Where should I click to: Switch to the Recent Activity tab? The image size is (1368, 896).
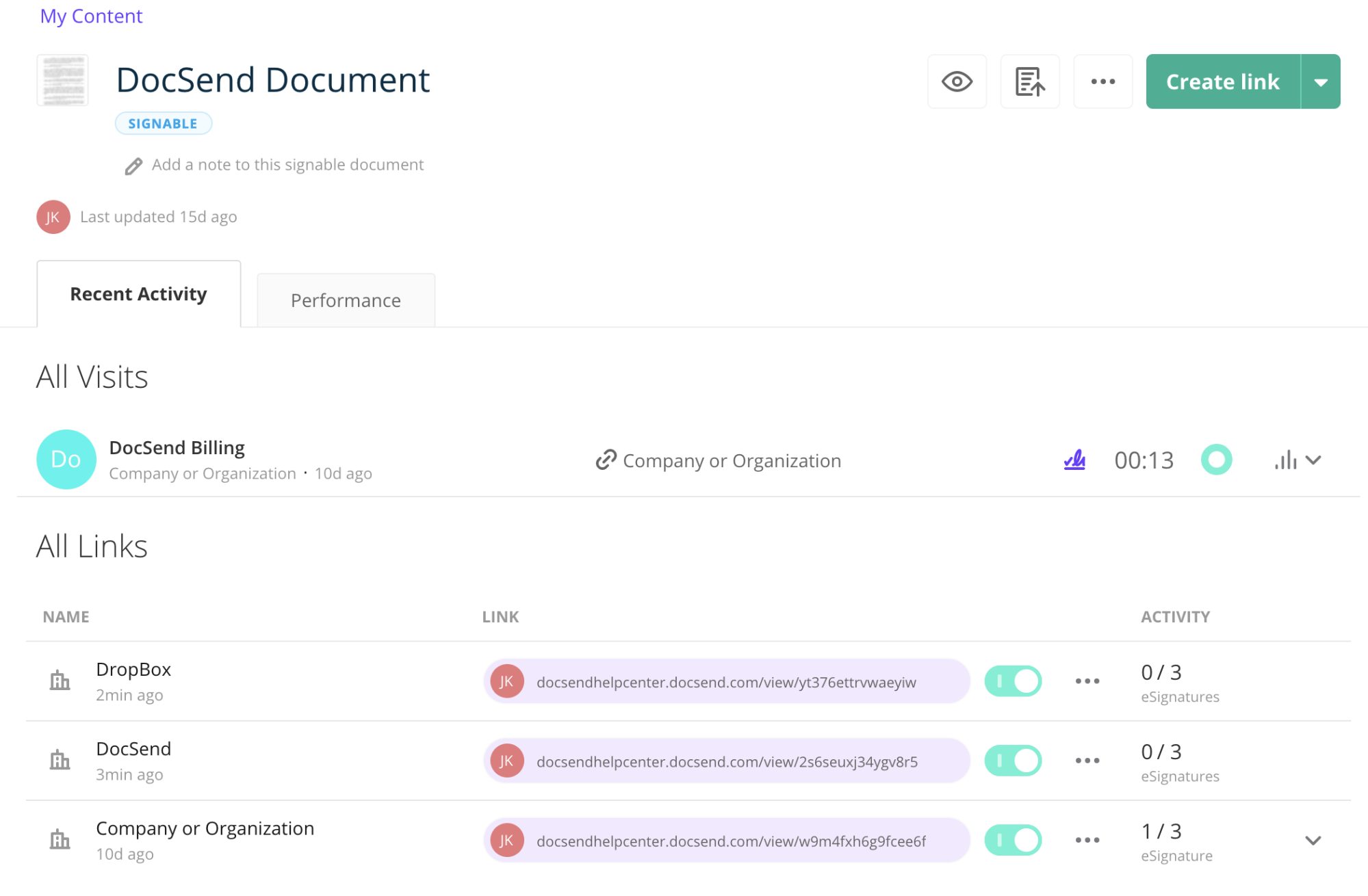click(138, 294)
